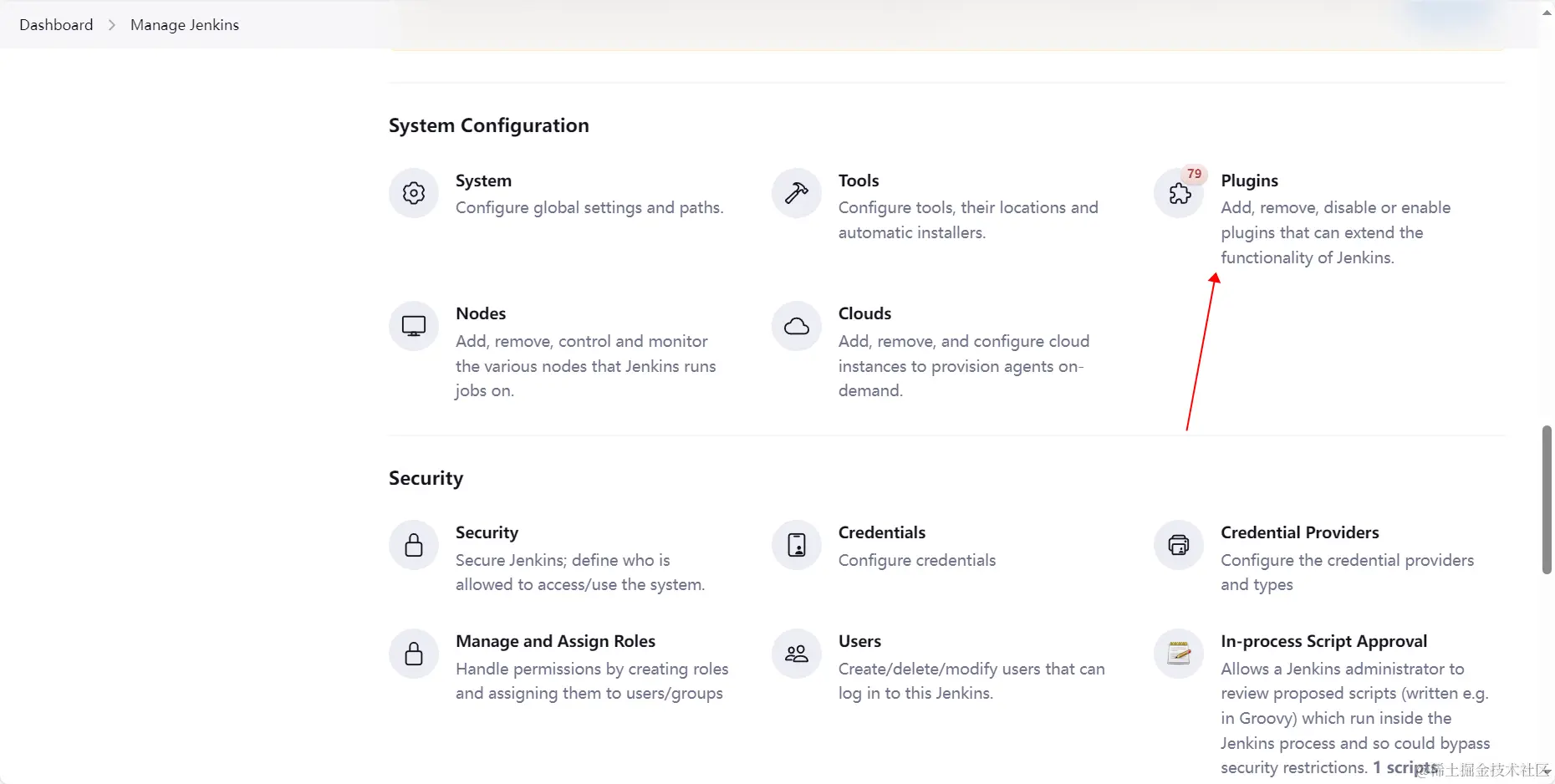Click 'Secure Jenkins; define who is' text
The height and width of the screenshot is (784, 1555).
tap(563, 560)
